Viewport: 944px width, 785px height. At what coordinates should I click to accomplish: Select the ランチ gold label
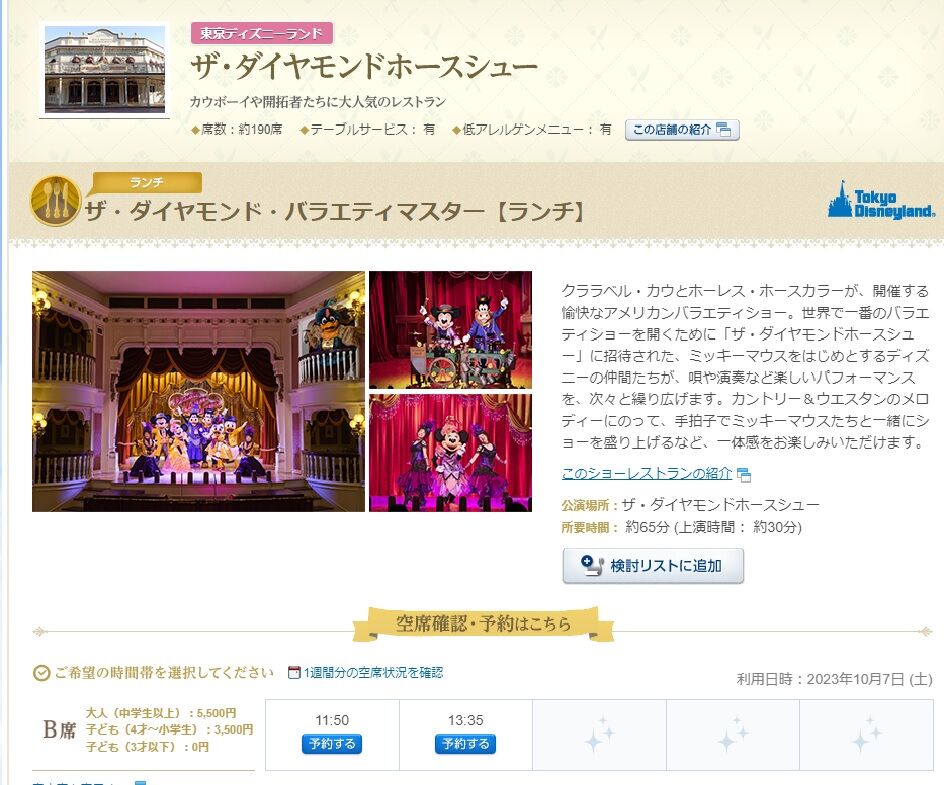tap(147, 182)
